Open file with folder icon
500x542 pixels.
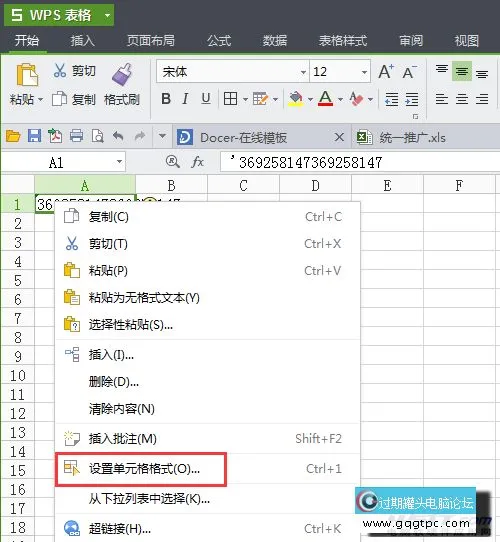[x=13, y=136]
